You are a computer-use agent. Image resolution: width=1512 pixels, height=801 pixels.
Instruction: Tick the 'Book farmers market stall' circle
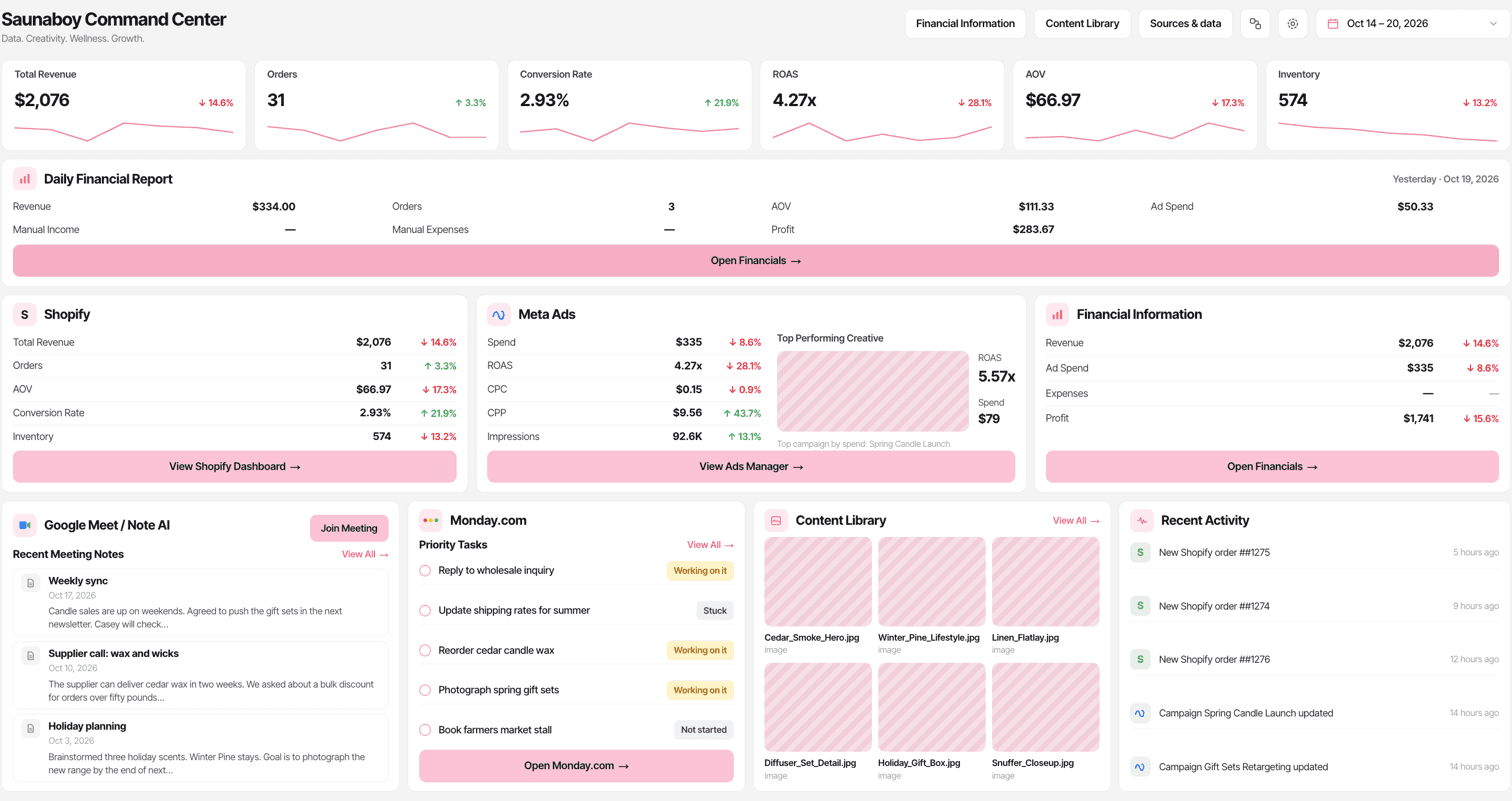(425, 730)
